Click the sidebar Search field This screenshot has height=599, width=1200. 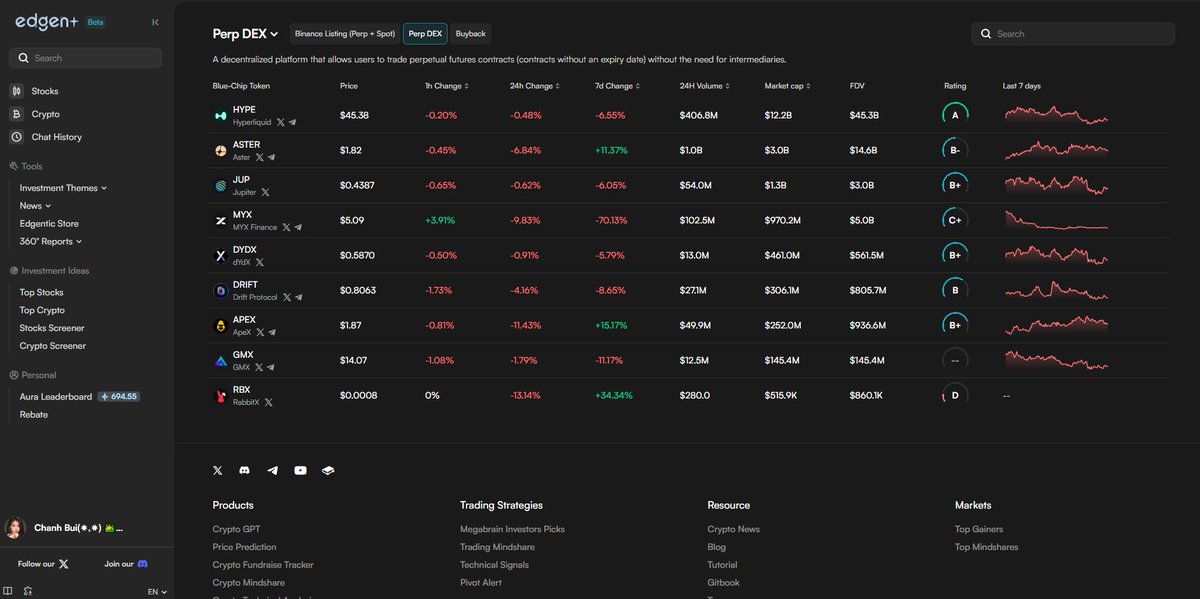[x=85, y=58]
